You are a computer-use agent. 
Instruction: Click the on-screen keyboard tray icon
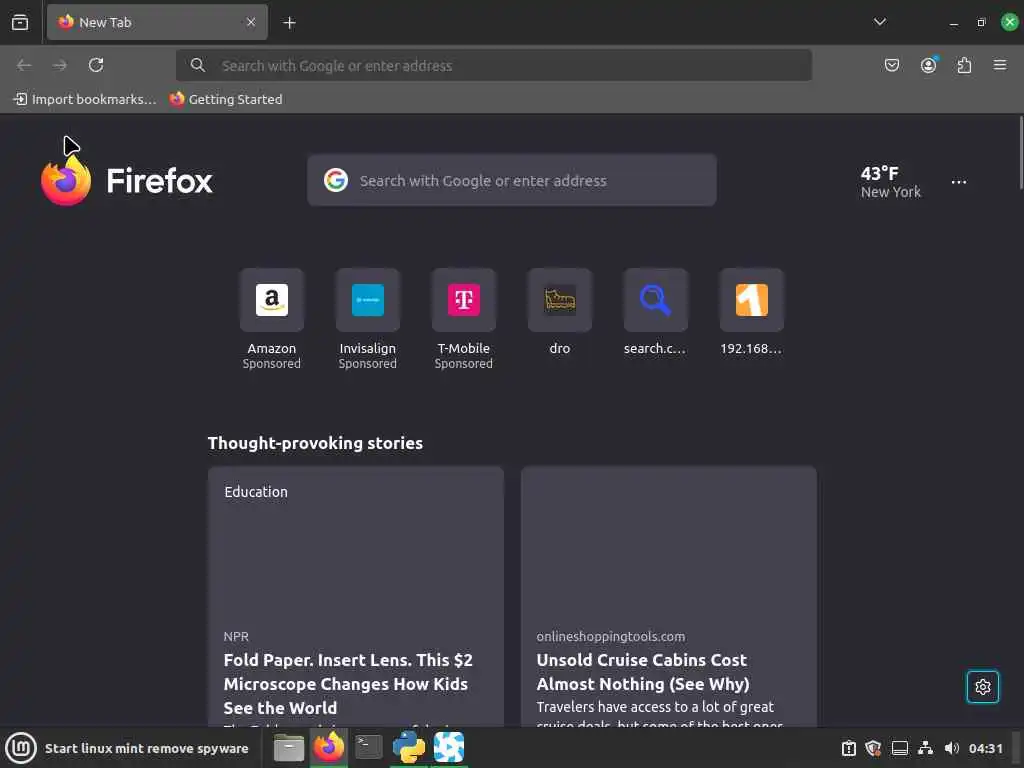pyautogui.click(x=900, y=748)
